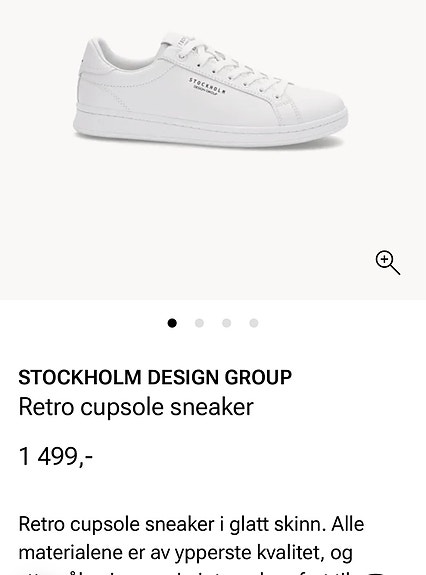Click the partially visible third description line
The width and height of the screenshot is (426, 575).
pos(200,572)
